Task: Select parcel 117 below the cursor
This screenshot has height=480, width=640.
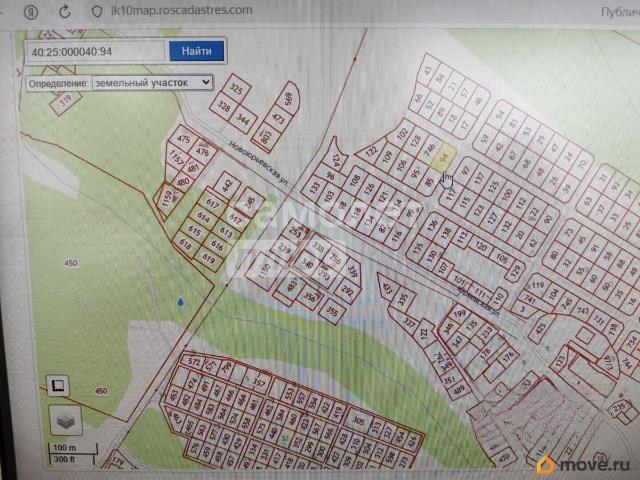Action: 451,194
